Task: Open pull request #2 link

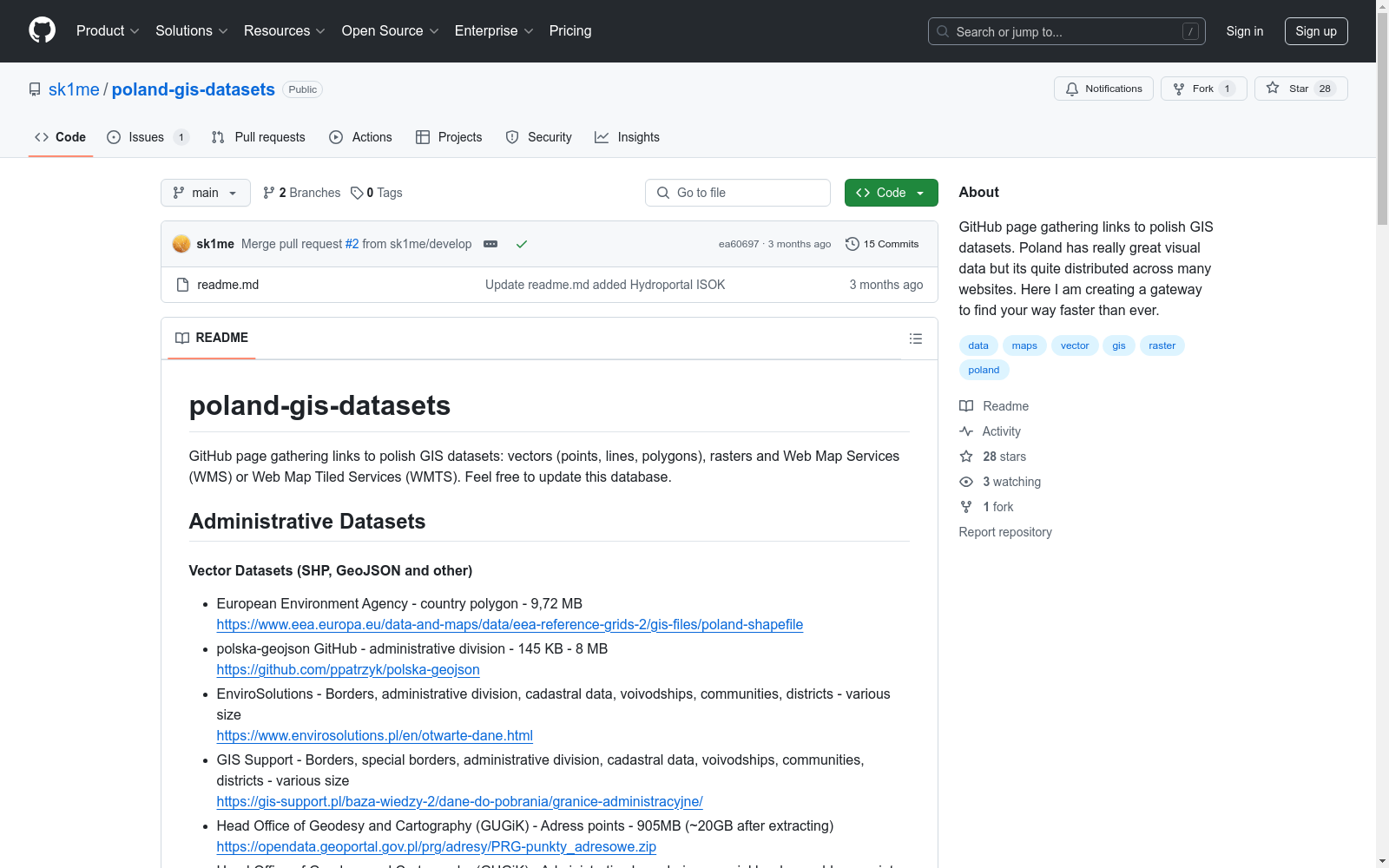Action: [x=352, y=244]
